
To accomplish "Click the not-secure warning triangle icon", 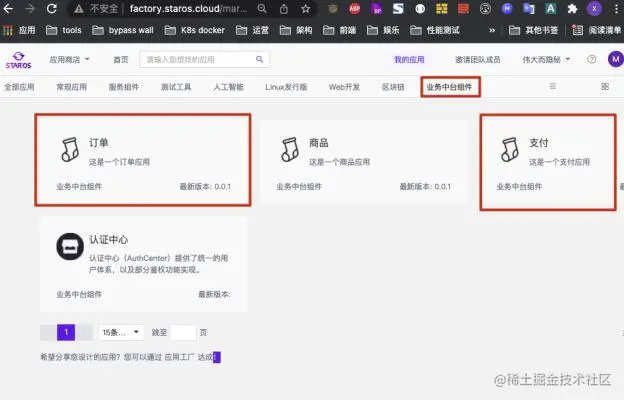I will tap(79, 9).
